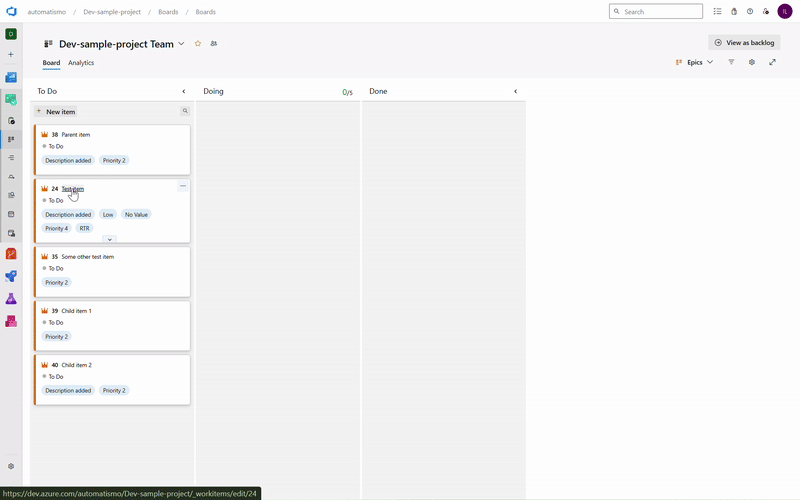The image size is (800, 500).
Task: Open the Dev-sample-project Team selector chevron
Action: pos(181,44)
